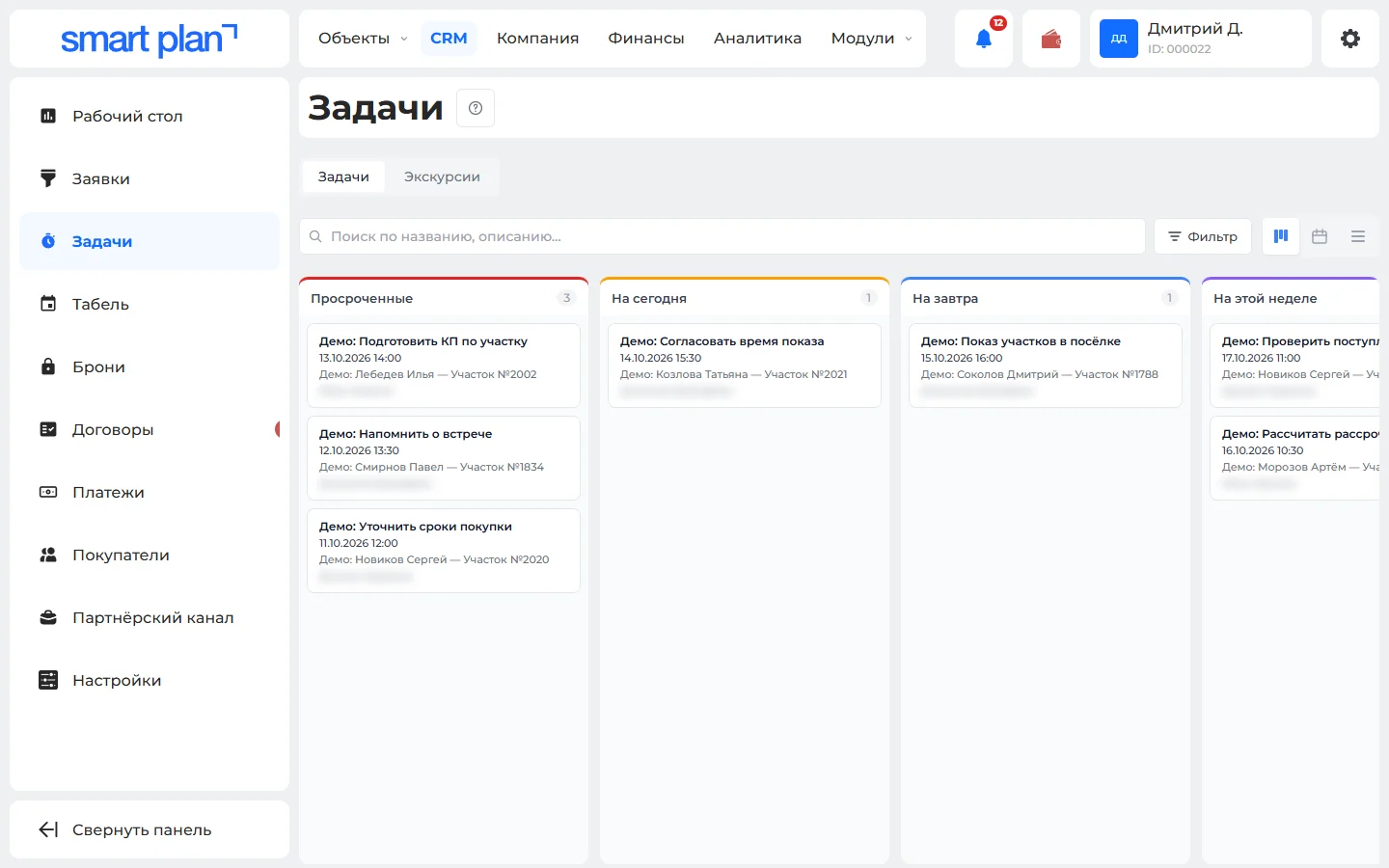Click the help question mark beside Задачи
The width and height of the screenshot is (1389, 868).
pos(476,108)
